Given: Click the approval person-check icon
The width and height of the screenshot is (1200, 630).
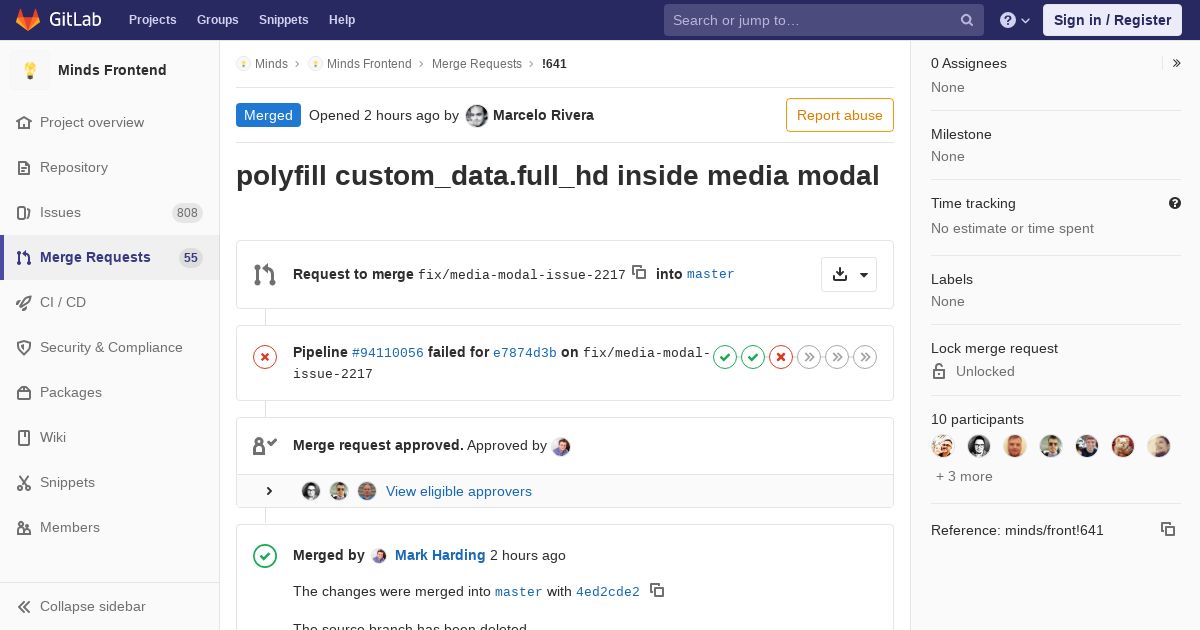Looking at the screenshot, I should pyautogui.click(x=265, y=446).
